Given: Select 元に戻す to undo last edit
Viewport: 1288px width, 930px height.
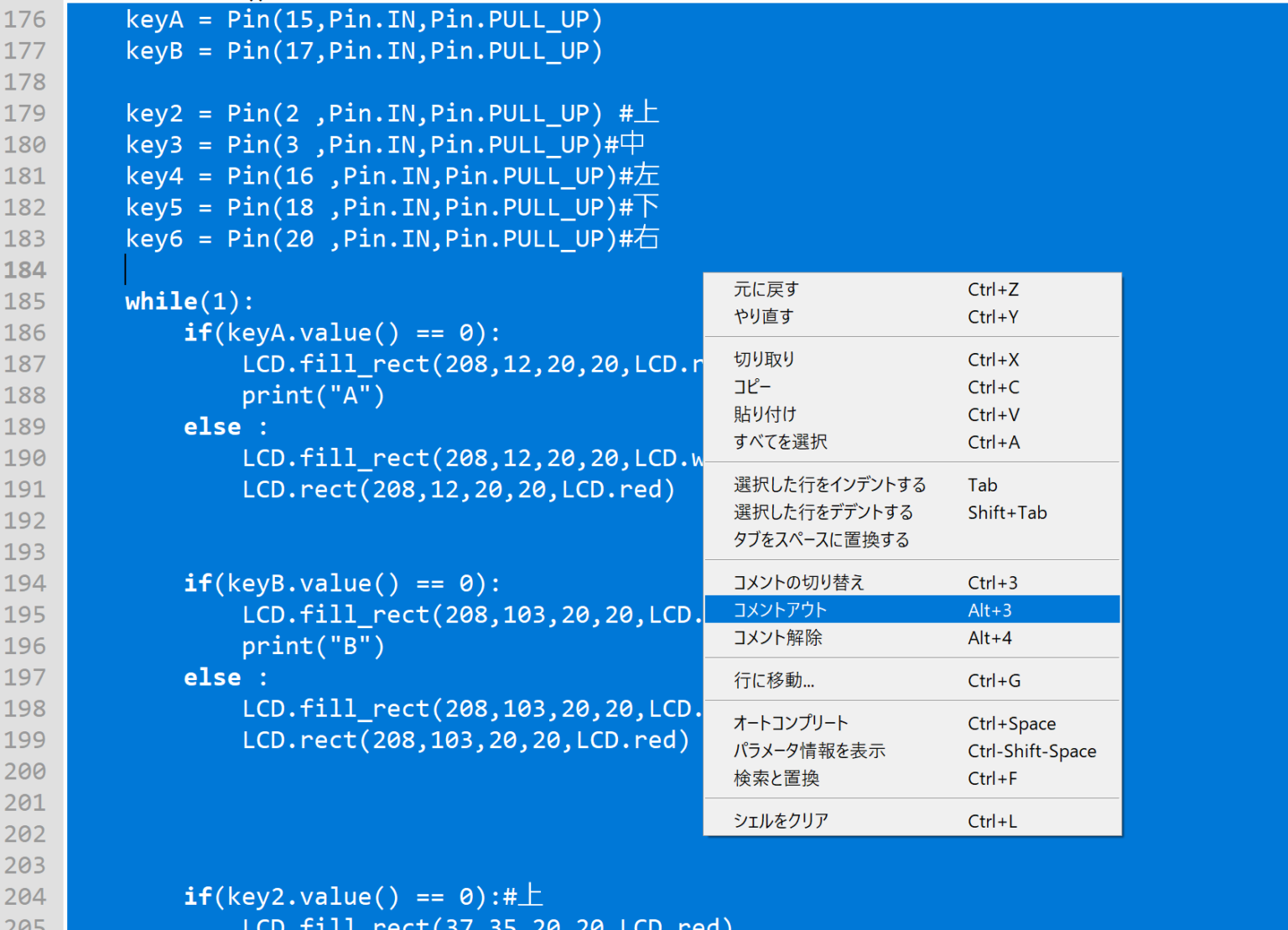Looking at the screenshot, I should click(x=765, y=288).
